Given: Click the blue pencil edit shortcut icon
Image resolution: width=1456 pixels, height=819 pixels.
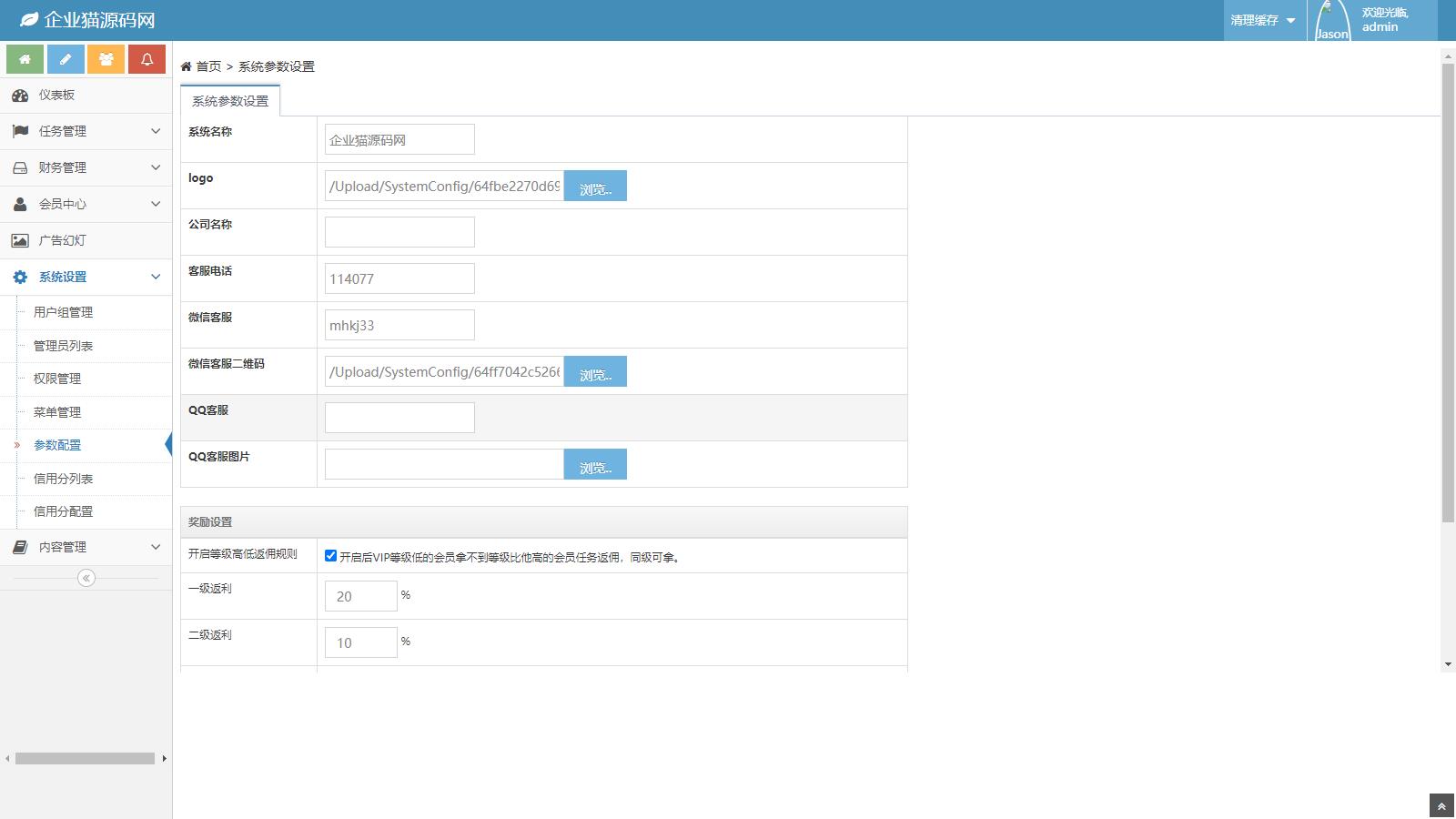Looking at the screenshot, I should [x=66, y=59].
